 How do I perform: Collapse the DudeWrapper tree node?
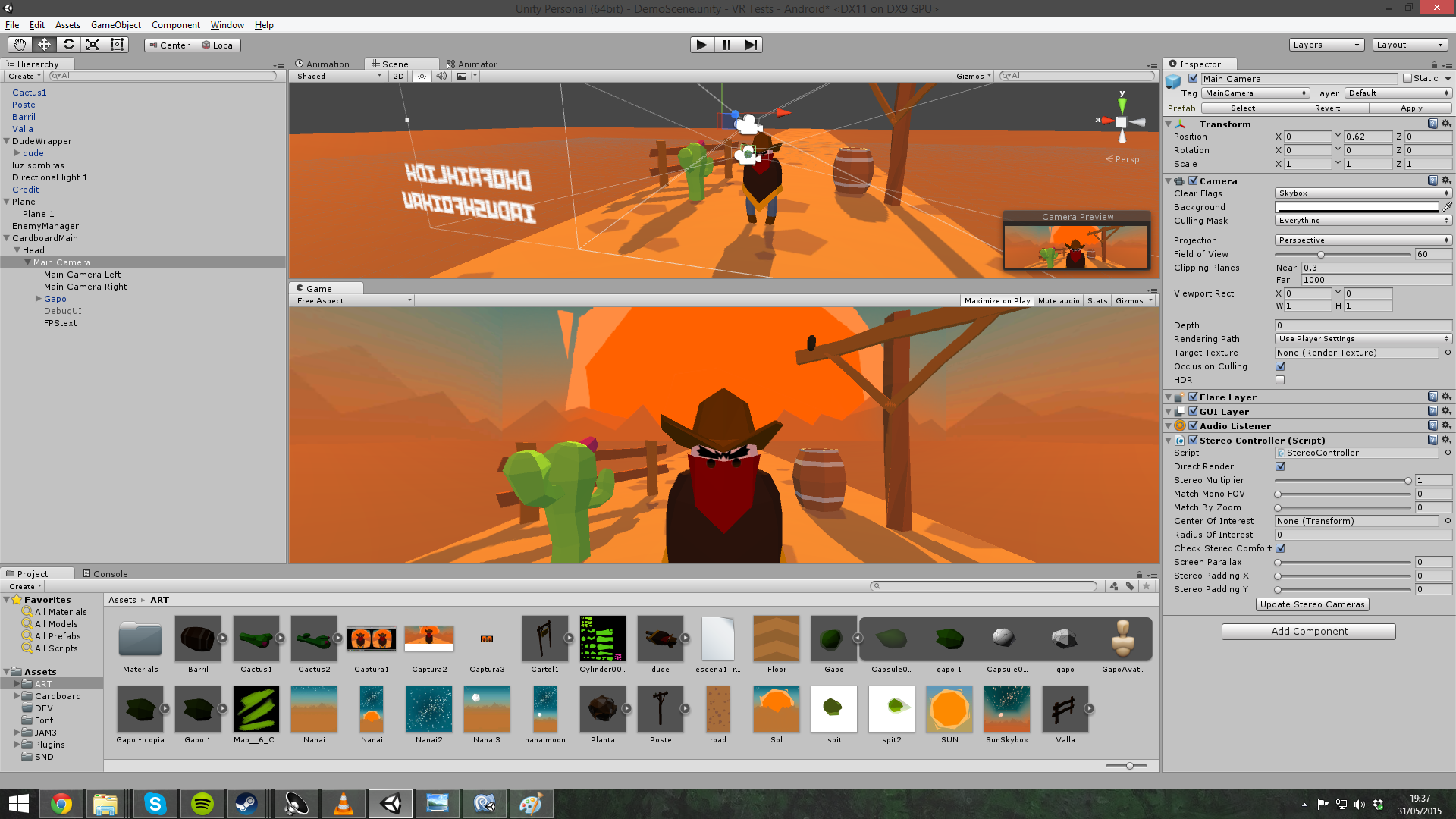[7, 141]
